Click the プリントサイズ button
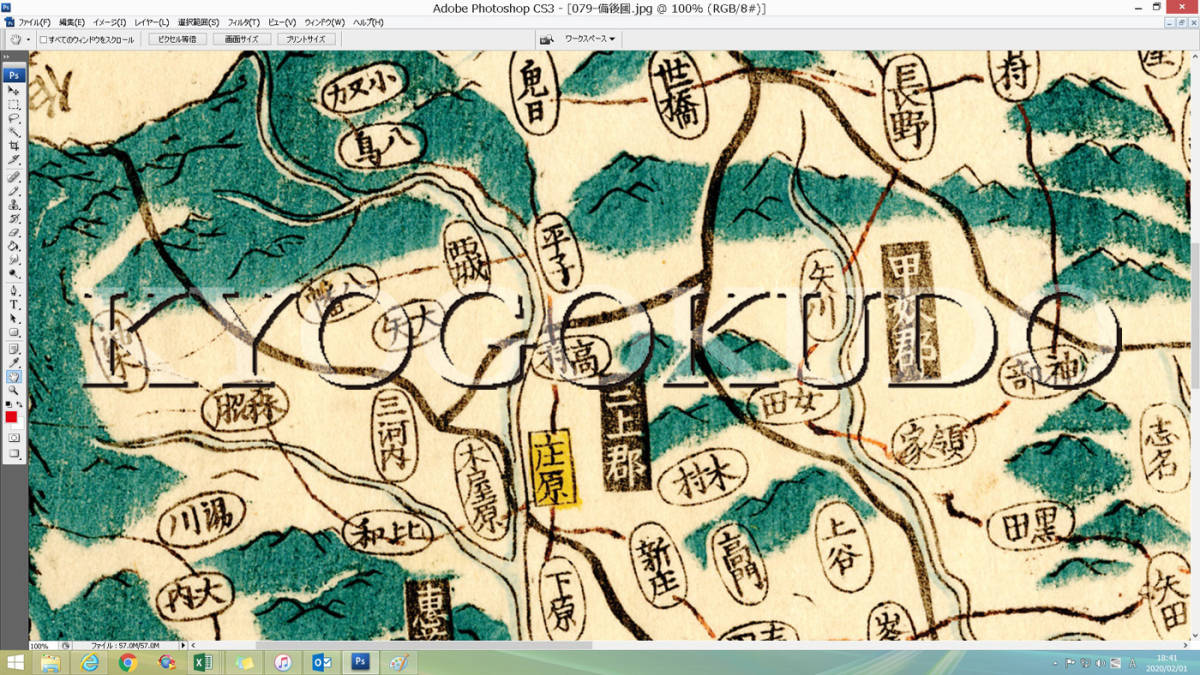Viewport: 1200px width, 675px height. click(305, 39)
